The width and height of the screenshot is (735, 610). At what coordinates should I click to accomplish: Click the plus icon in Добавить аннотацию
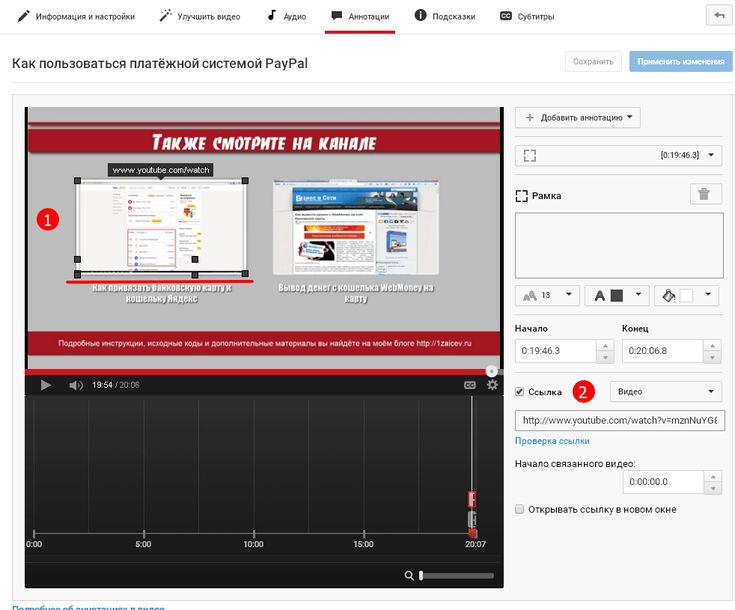(x=530, y=118)
